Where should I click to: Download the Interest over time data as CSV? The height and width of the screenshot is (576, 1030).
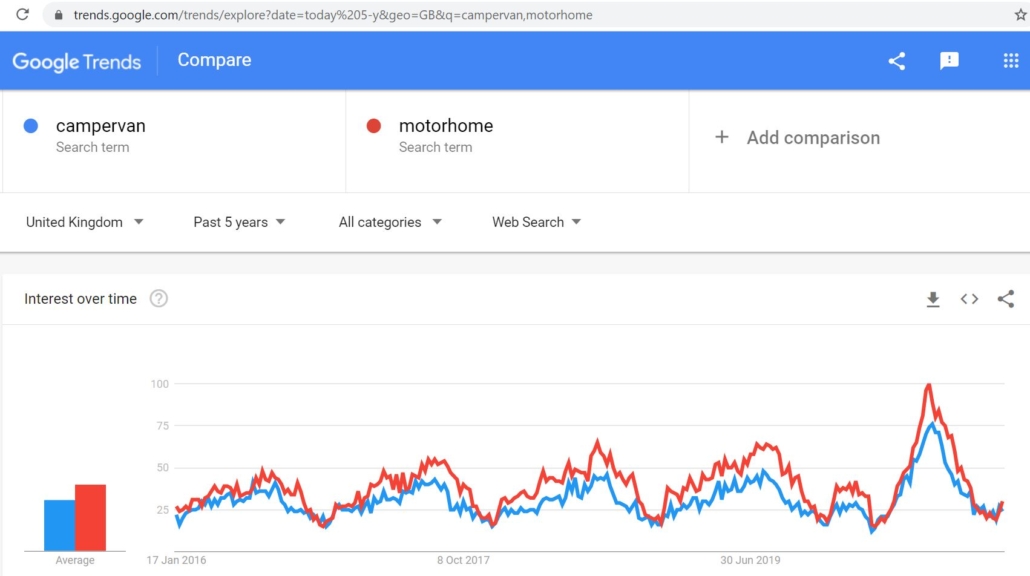pos(933,298)
